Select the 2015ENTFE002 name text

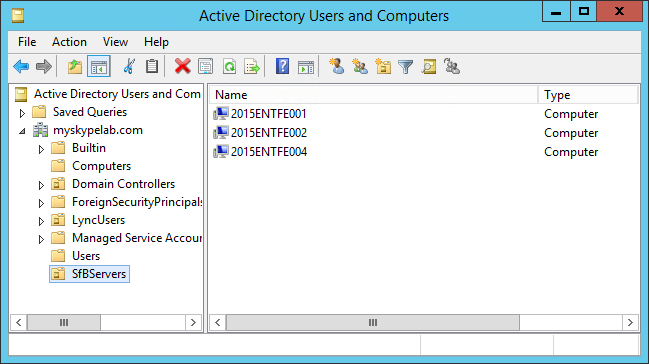coord(269,133)
